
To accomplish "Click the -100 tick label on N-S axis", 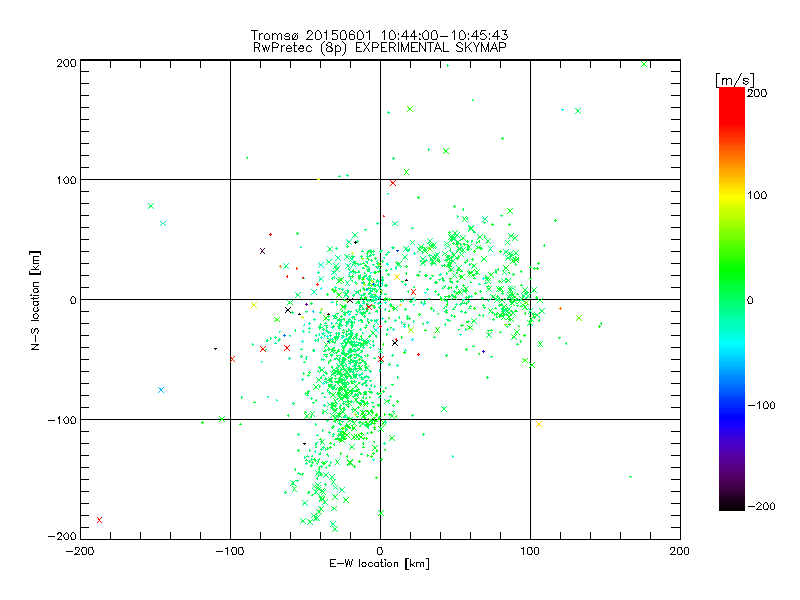I will 62,420.
